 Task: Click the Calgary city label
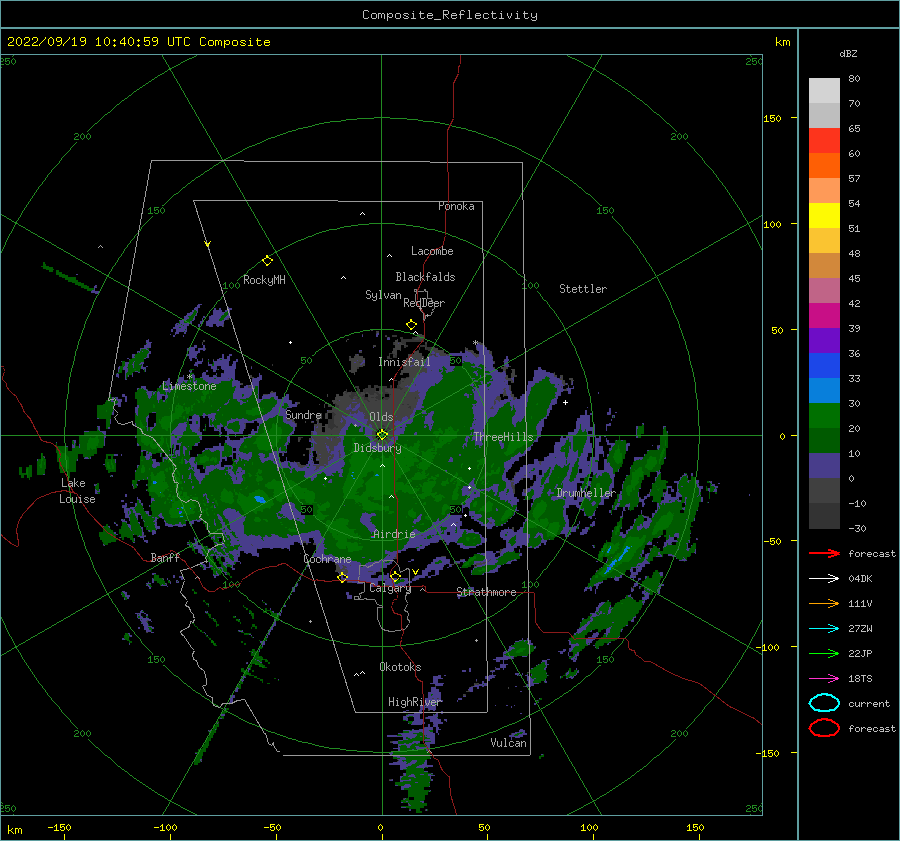click(390, 588)
